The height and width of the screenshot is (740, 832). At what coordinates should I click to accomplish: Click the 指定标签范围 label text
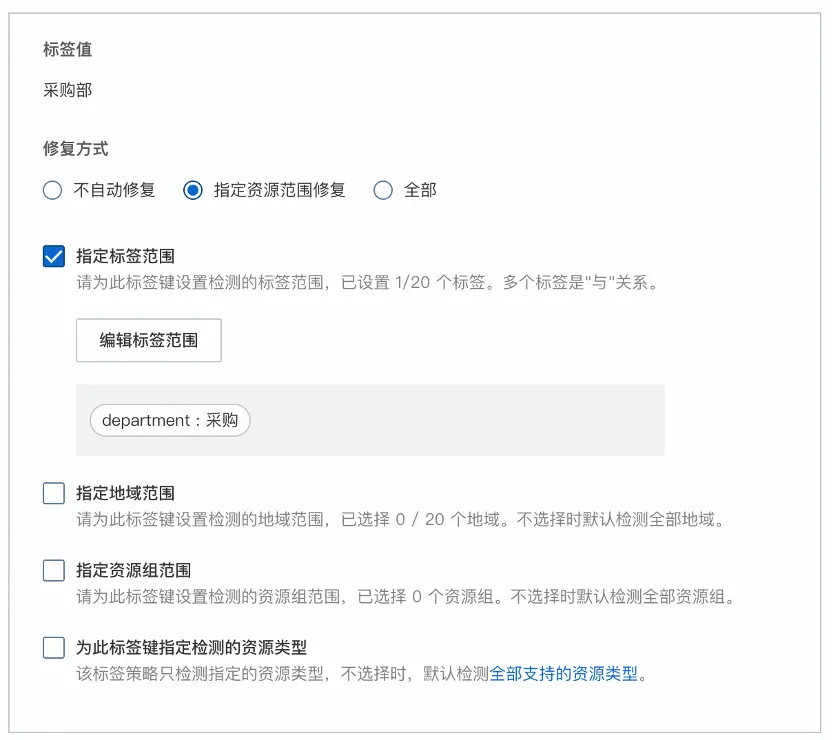coord(126,257)
